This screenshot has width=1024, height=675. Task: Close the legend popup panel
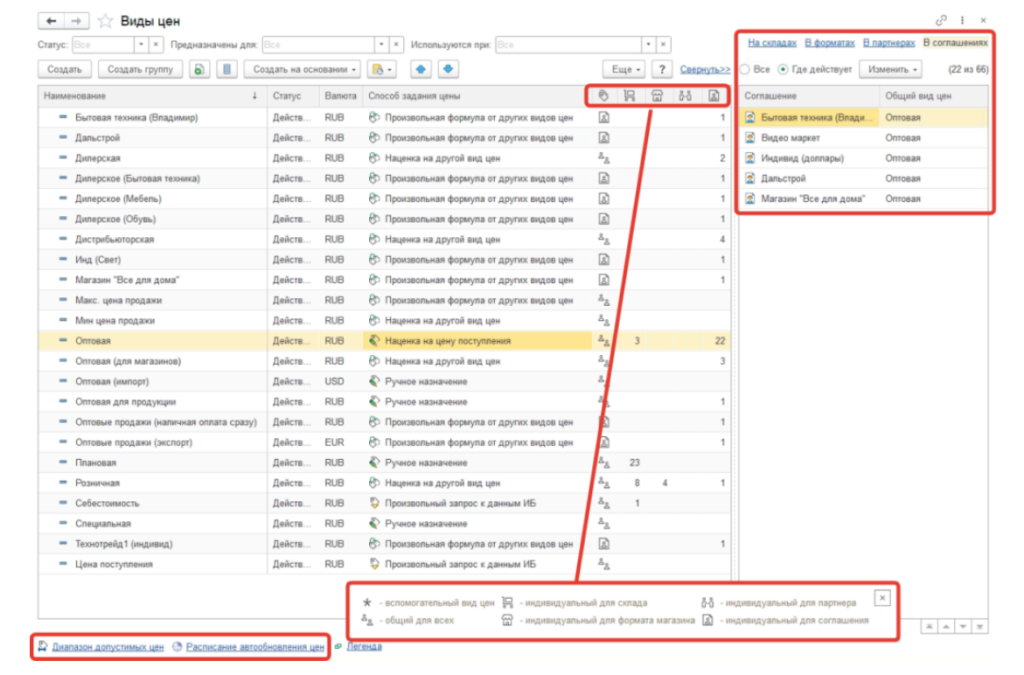(881, 597)
